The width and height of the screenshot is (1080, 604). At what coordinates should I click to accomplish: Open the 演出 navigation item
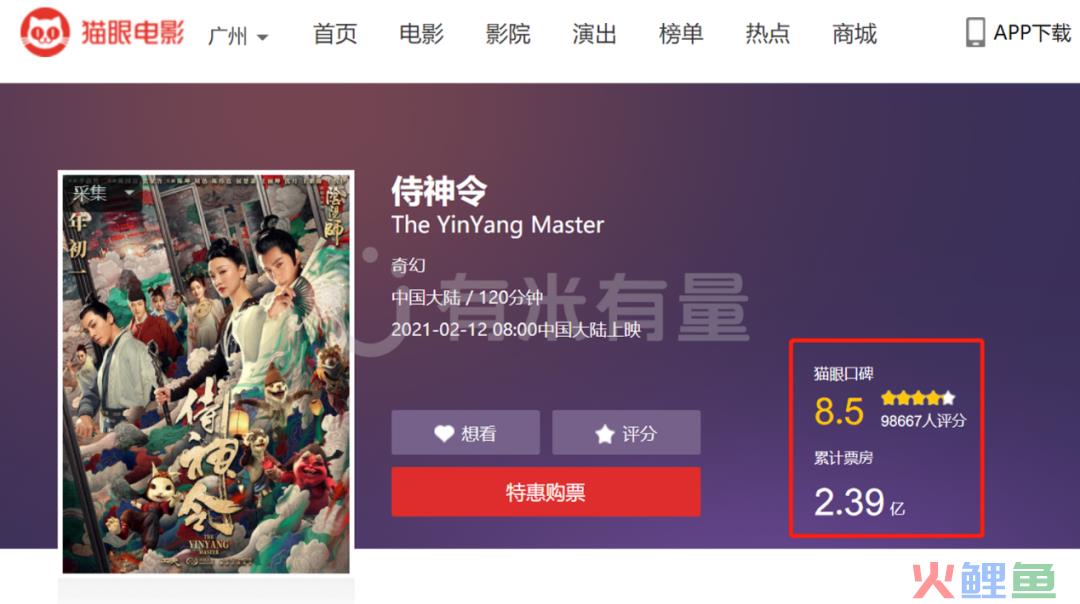594,34
